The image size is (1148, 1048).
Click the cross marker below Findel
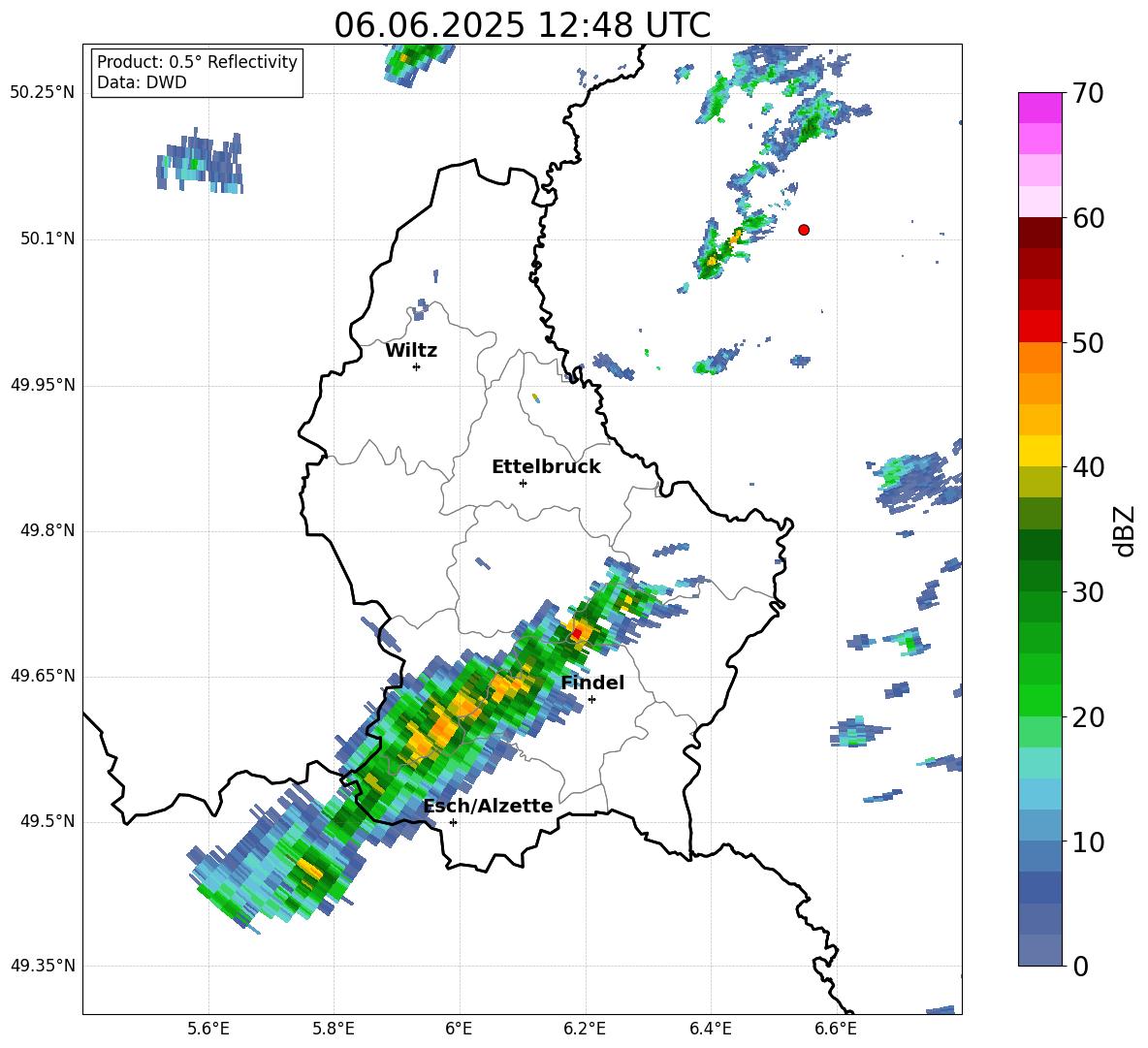pos(591,700)
